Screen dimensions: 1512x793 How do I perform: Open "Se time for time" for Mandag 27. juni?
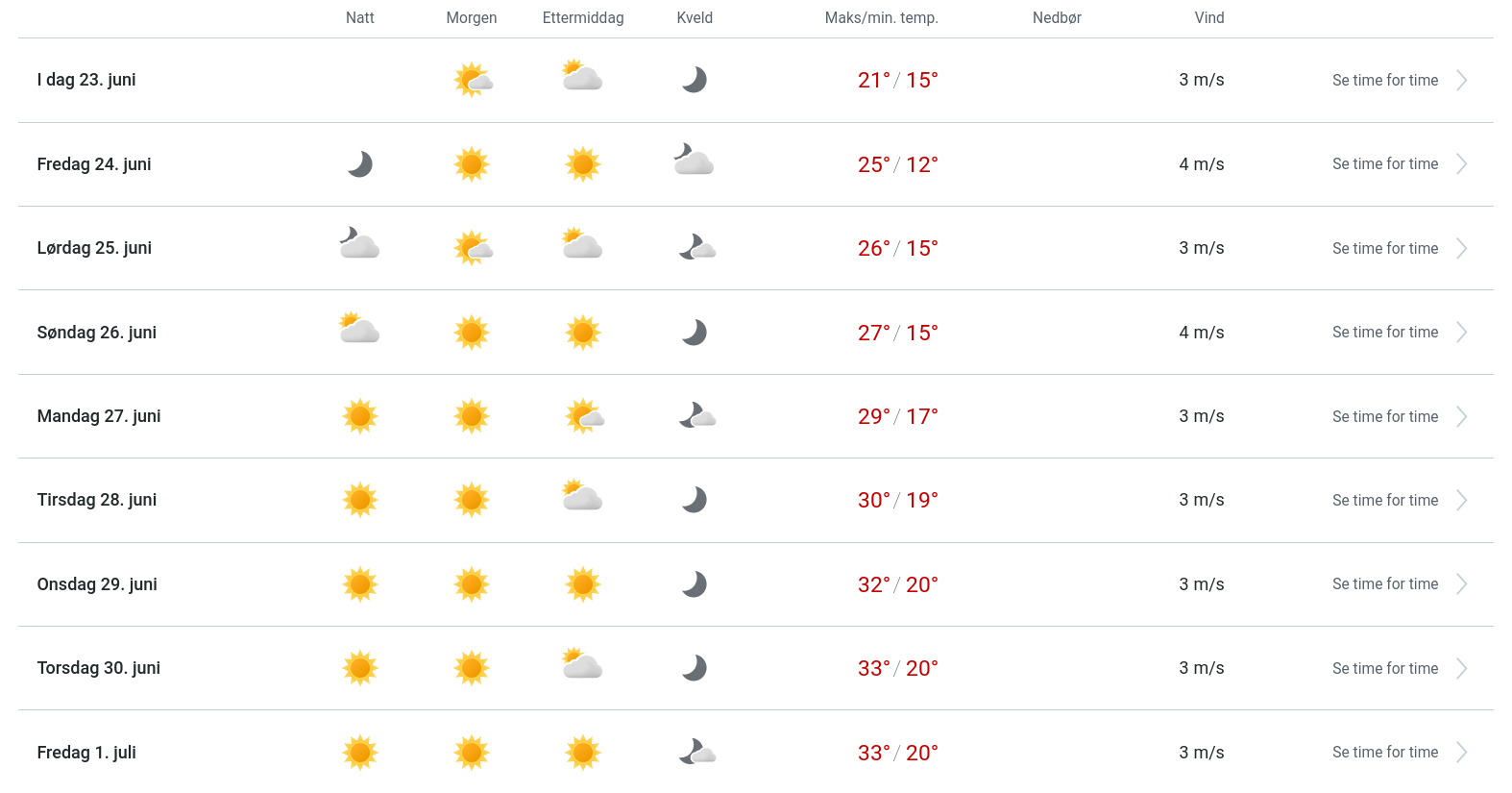coord(1385,416)
